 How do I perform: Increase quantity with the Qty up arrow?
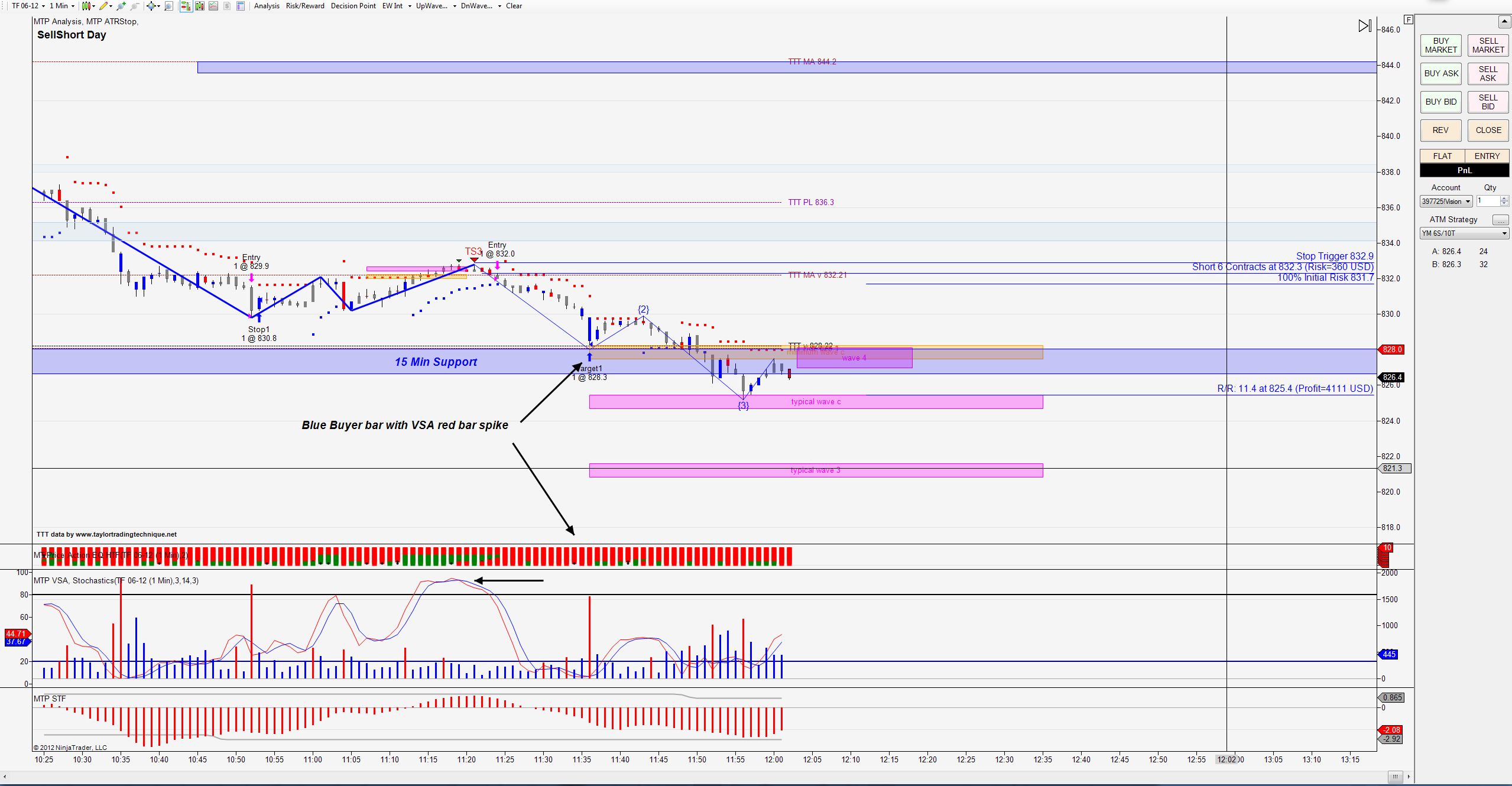1504,199
